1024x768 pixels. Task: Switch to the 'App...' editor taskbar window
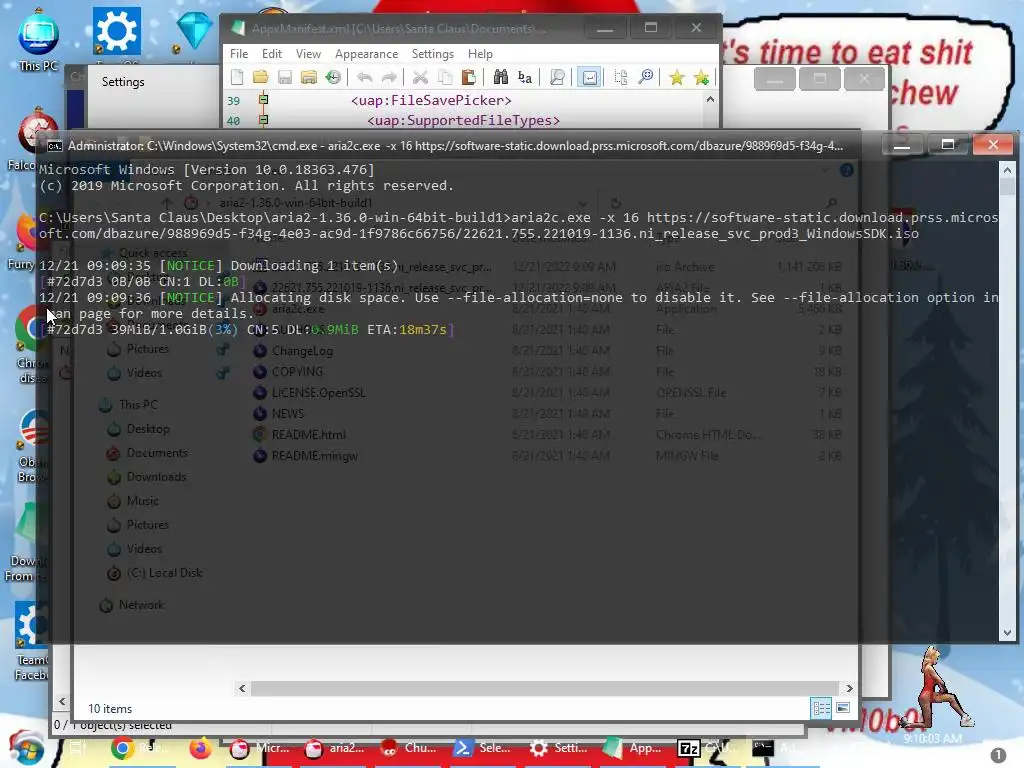(x=633, y=748)
